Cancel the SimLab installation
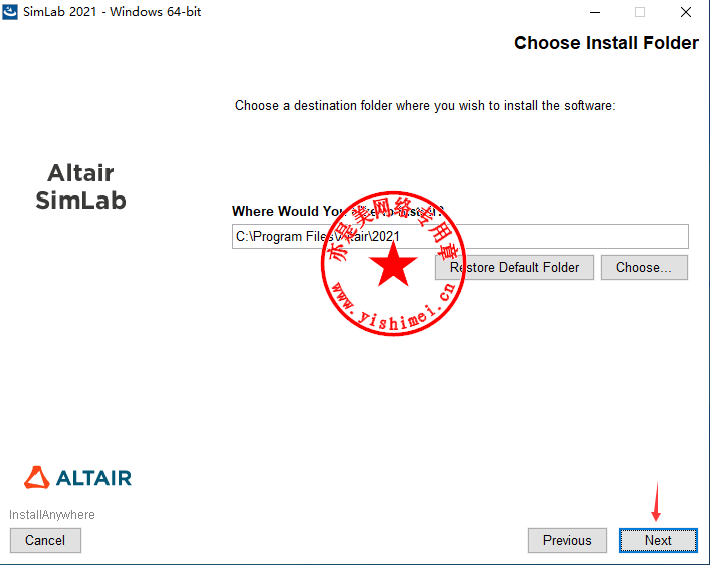Image resolution: width=710 pixels, height=565 pixels. coord(45,540)
